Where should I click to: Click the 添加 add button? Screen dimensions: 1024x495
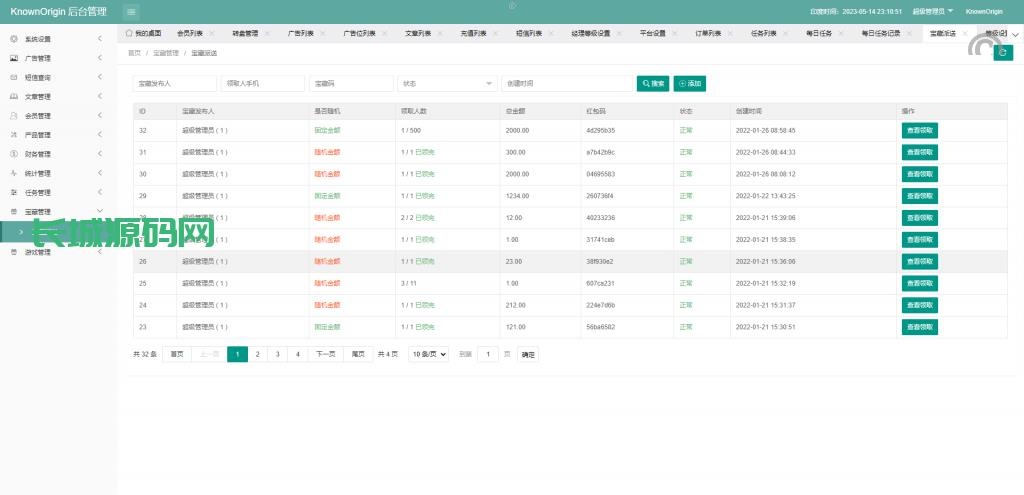690,84
